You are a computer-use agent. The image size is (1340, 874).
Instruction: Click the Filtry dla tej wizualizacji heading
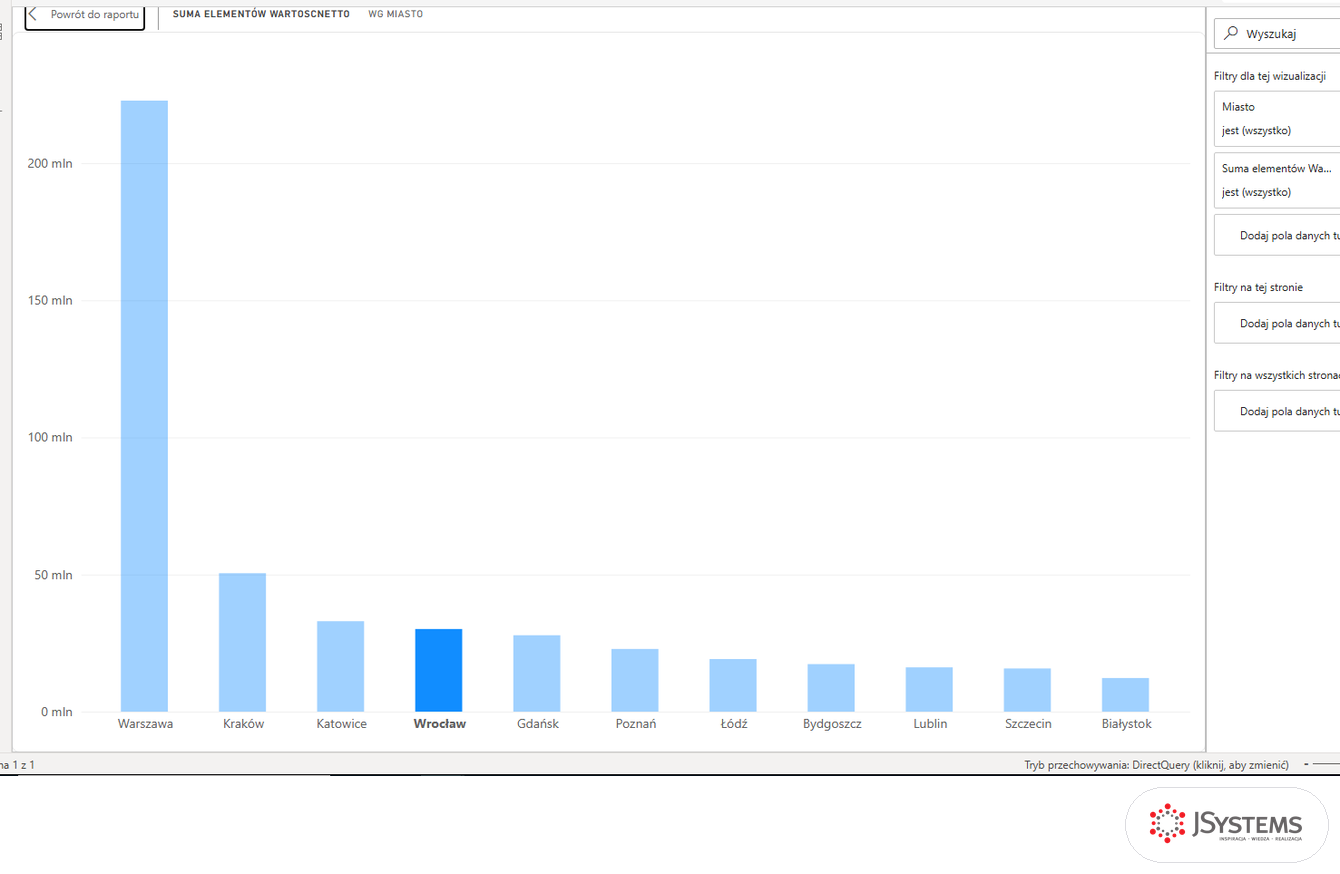[1270, 77]
